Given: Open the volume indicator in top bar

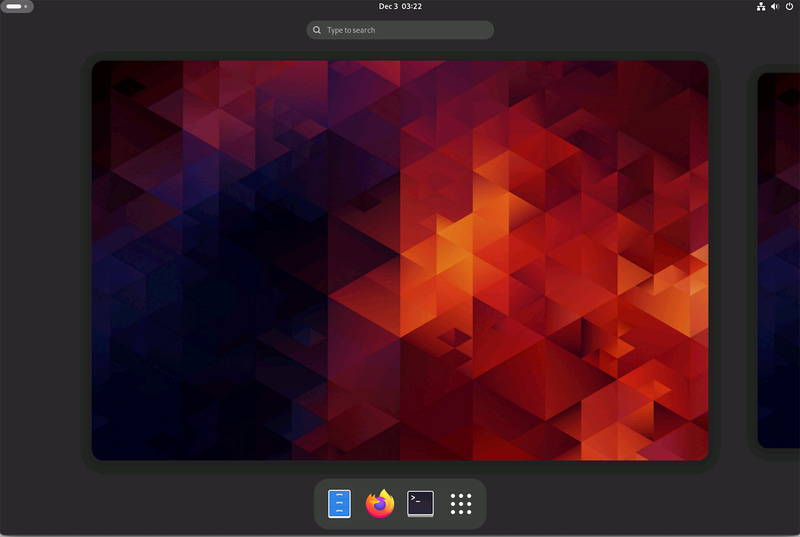Looking at the screenshot, I should [775, 7].
